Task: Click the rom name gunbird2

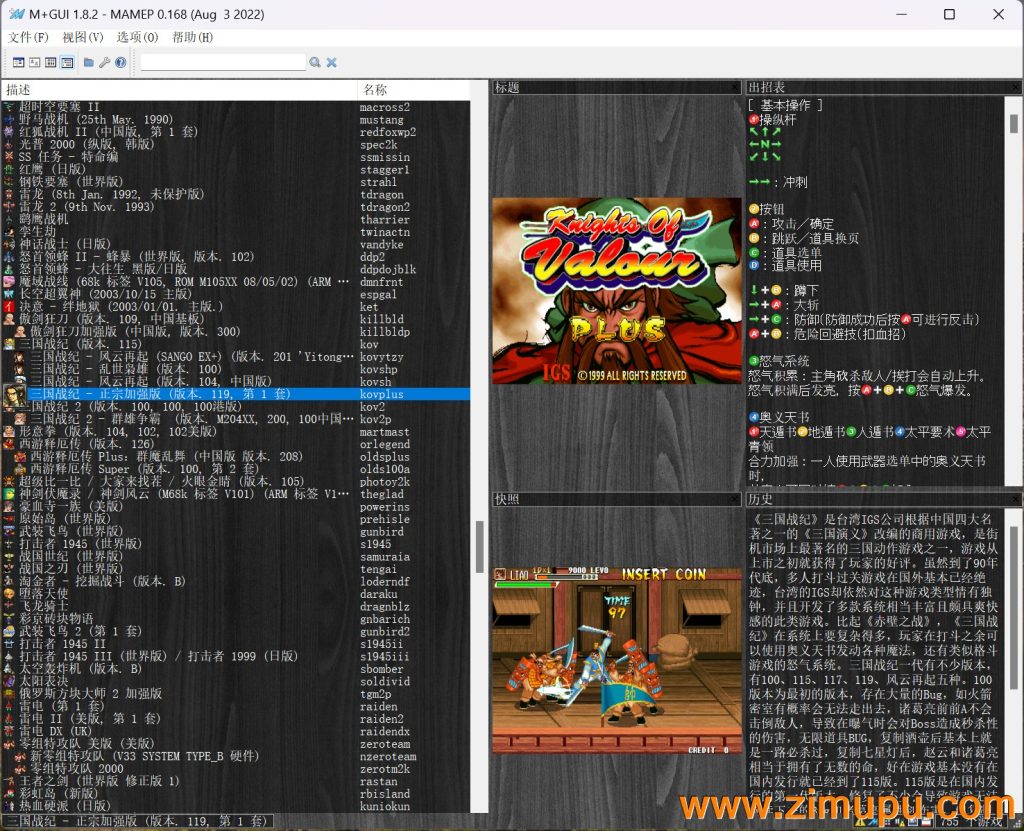Action: 385,631
